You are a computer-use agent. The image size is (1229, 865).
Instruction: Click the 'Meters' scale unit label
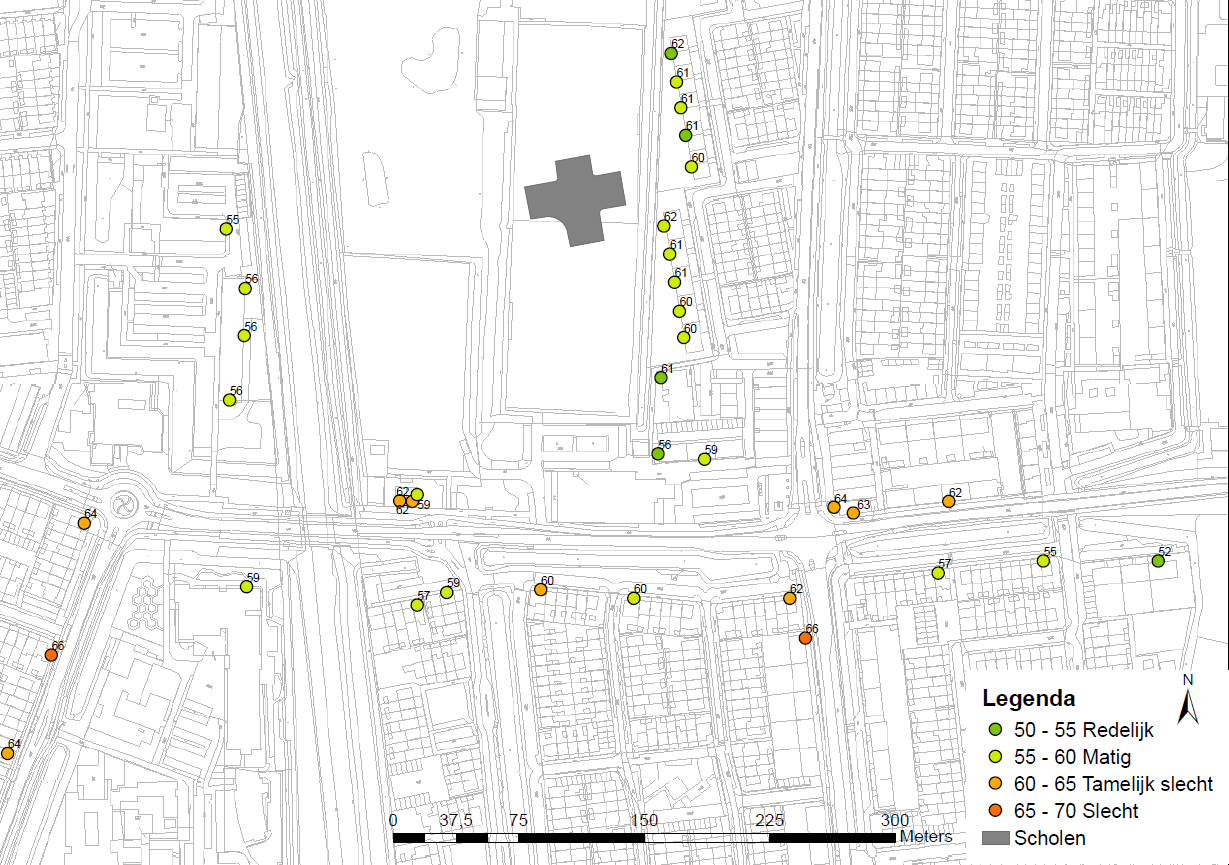tap(926, 836)
